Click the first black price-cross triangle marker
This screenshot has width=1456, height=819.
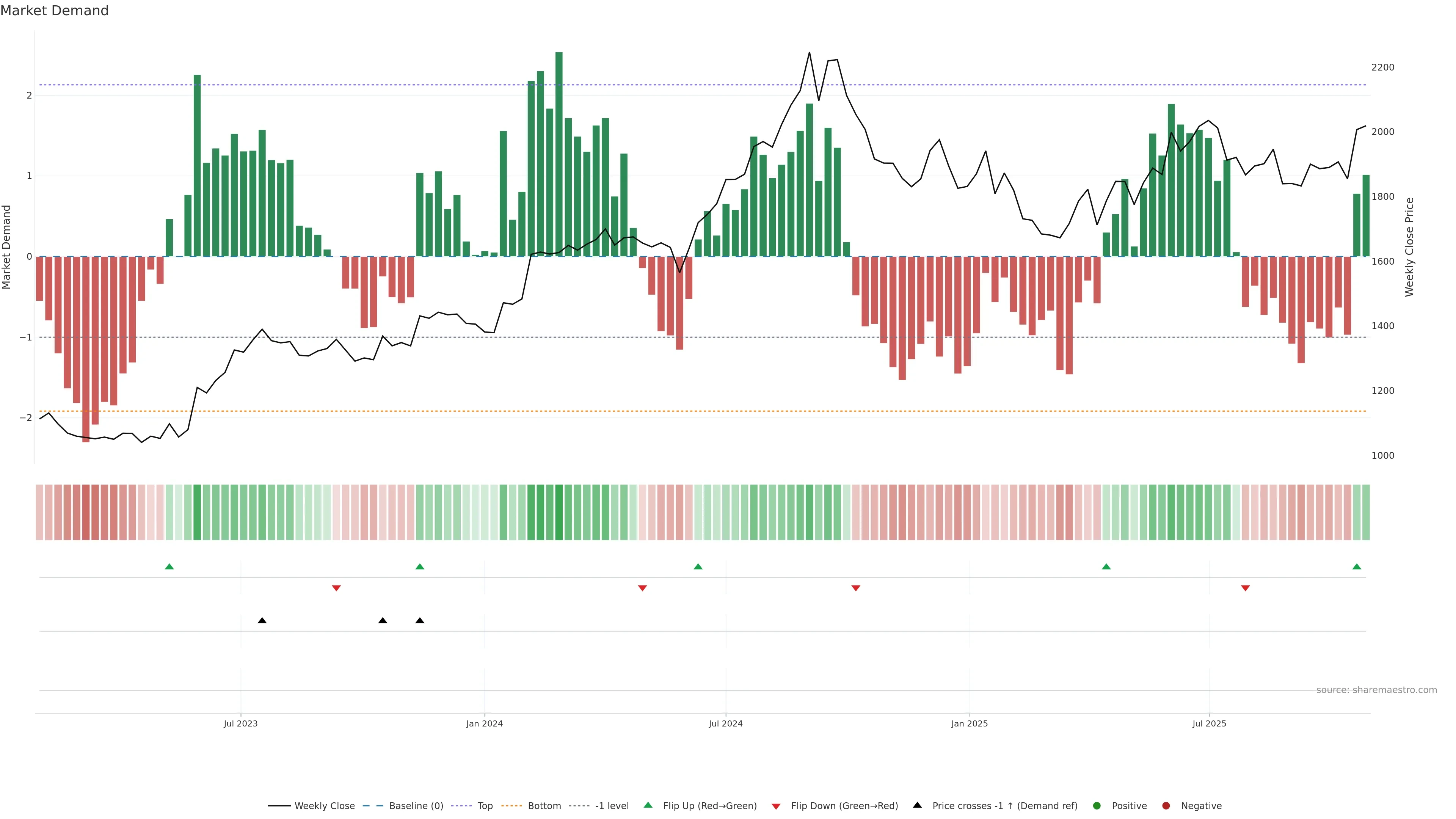262,621
